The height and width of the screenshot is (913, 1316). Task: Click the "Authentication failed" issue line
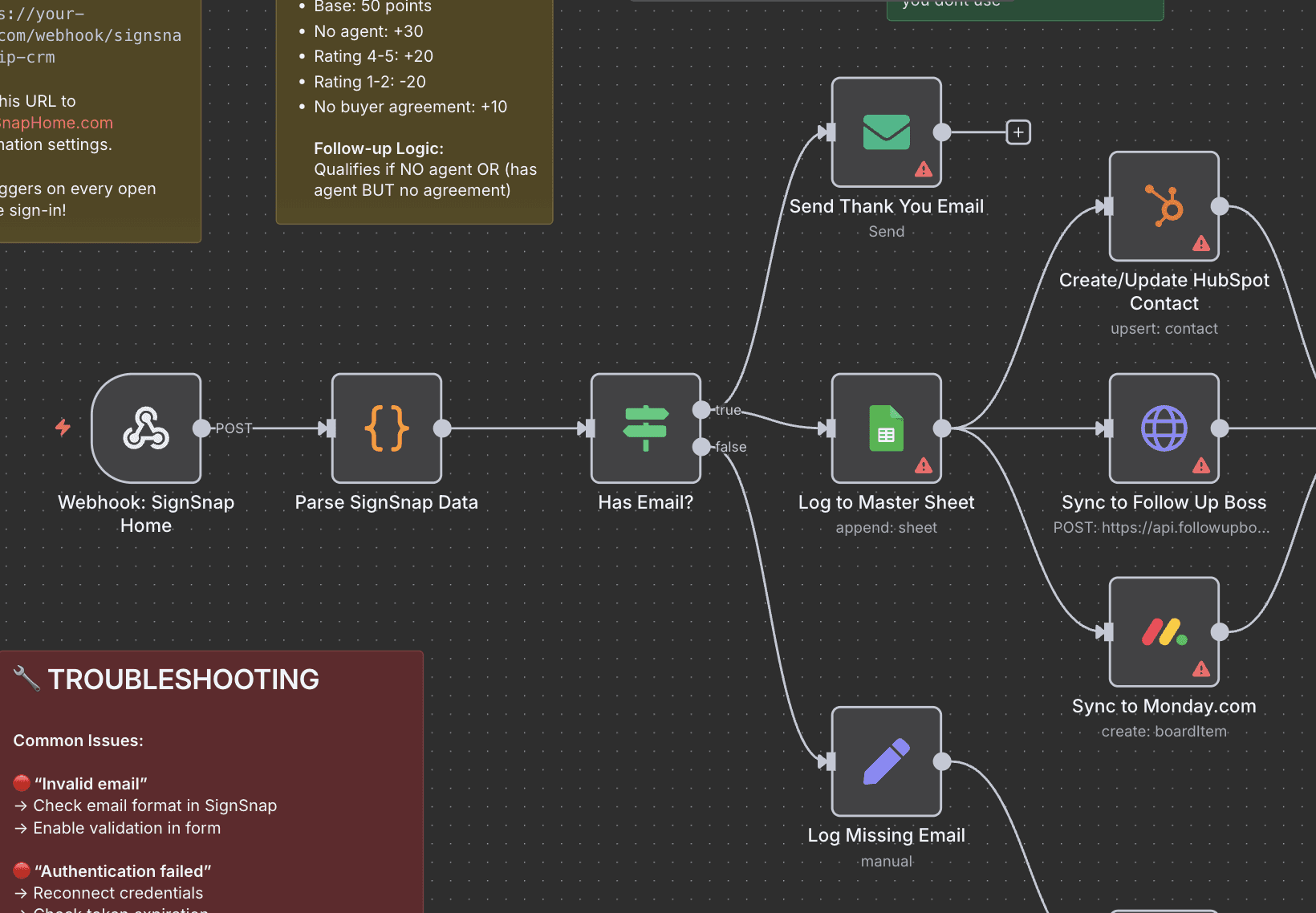coord(123,871)
